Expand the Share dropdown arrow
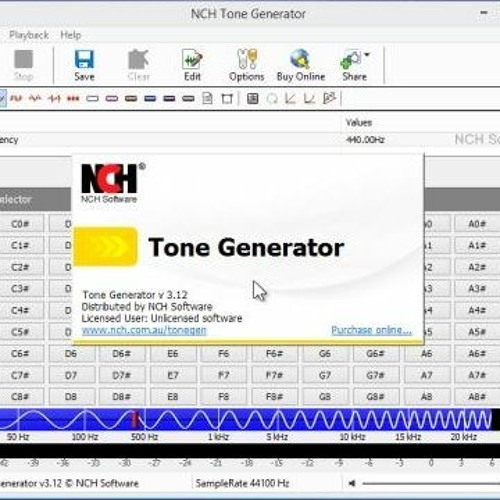Image resolution: width=500 pixels, height=500 pixels. pyautogui.click(x=367, y=55)
